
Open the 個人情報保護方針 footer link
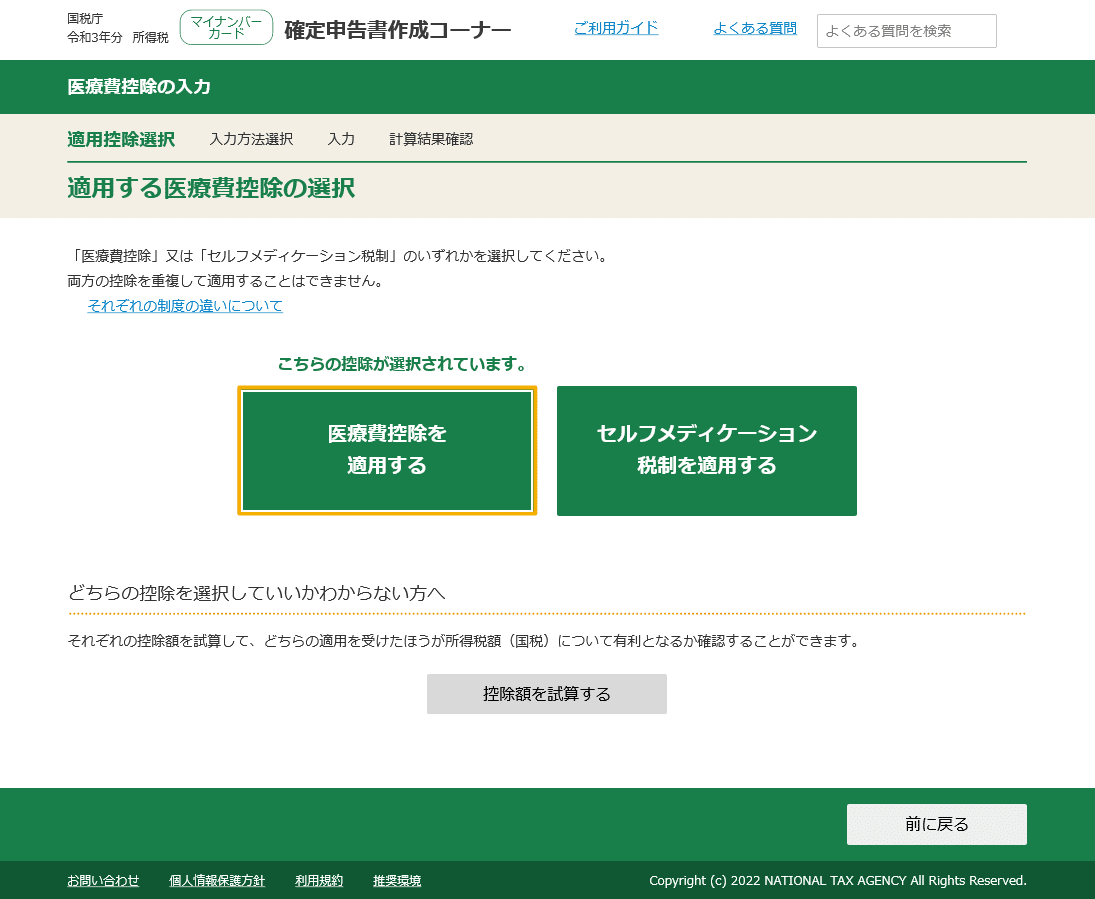218,881
